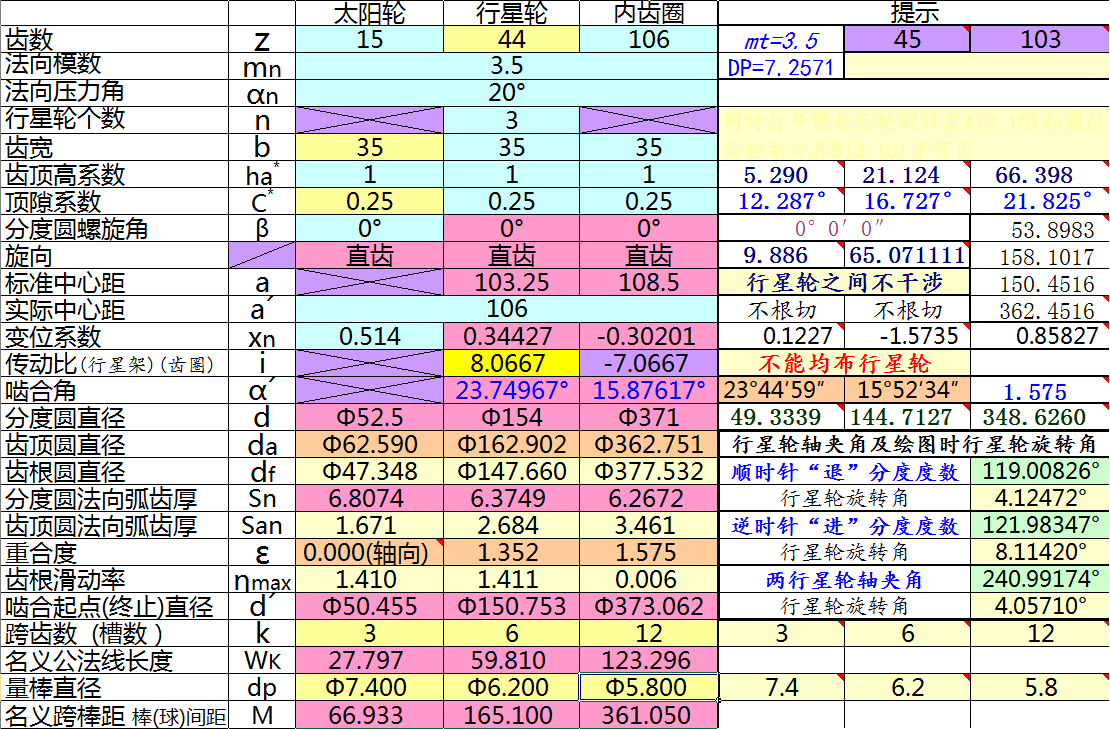Viewport: 1110px width, 729px height.
Task: Click over-pin distance cell 165.100
Action: coord(511,714)
